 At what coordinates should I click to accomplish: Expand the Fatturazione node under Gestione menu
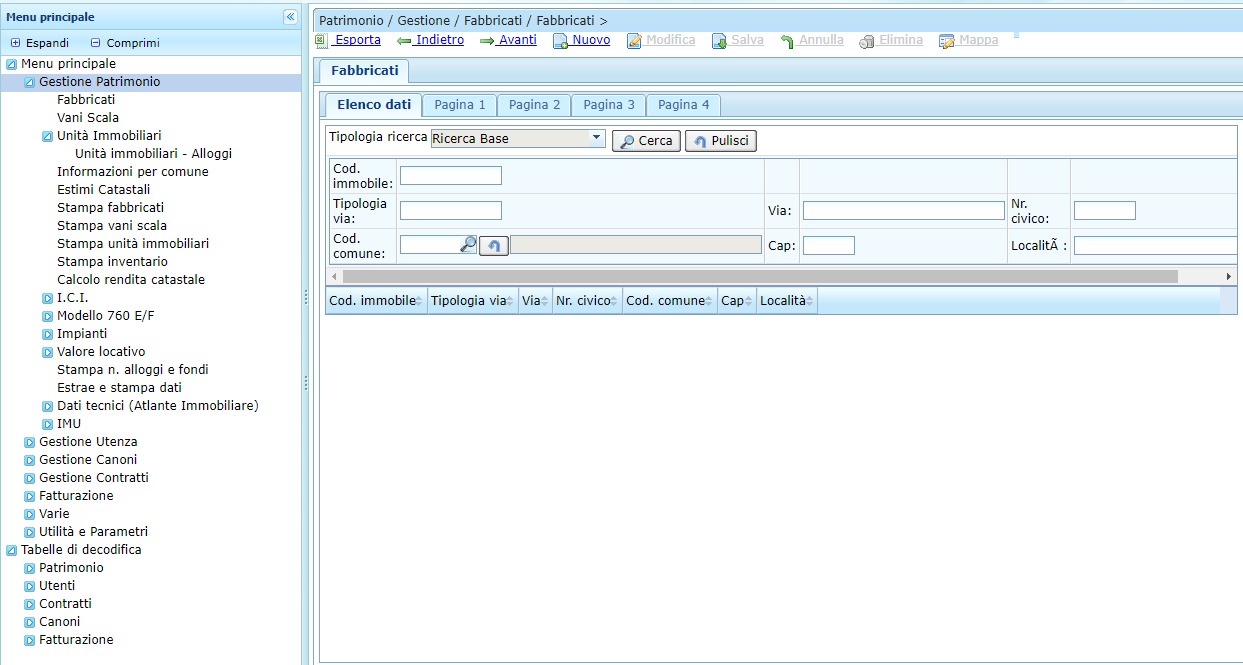pos(29,496)
